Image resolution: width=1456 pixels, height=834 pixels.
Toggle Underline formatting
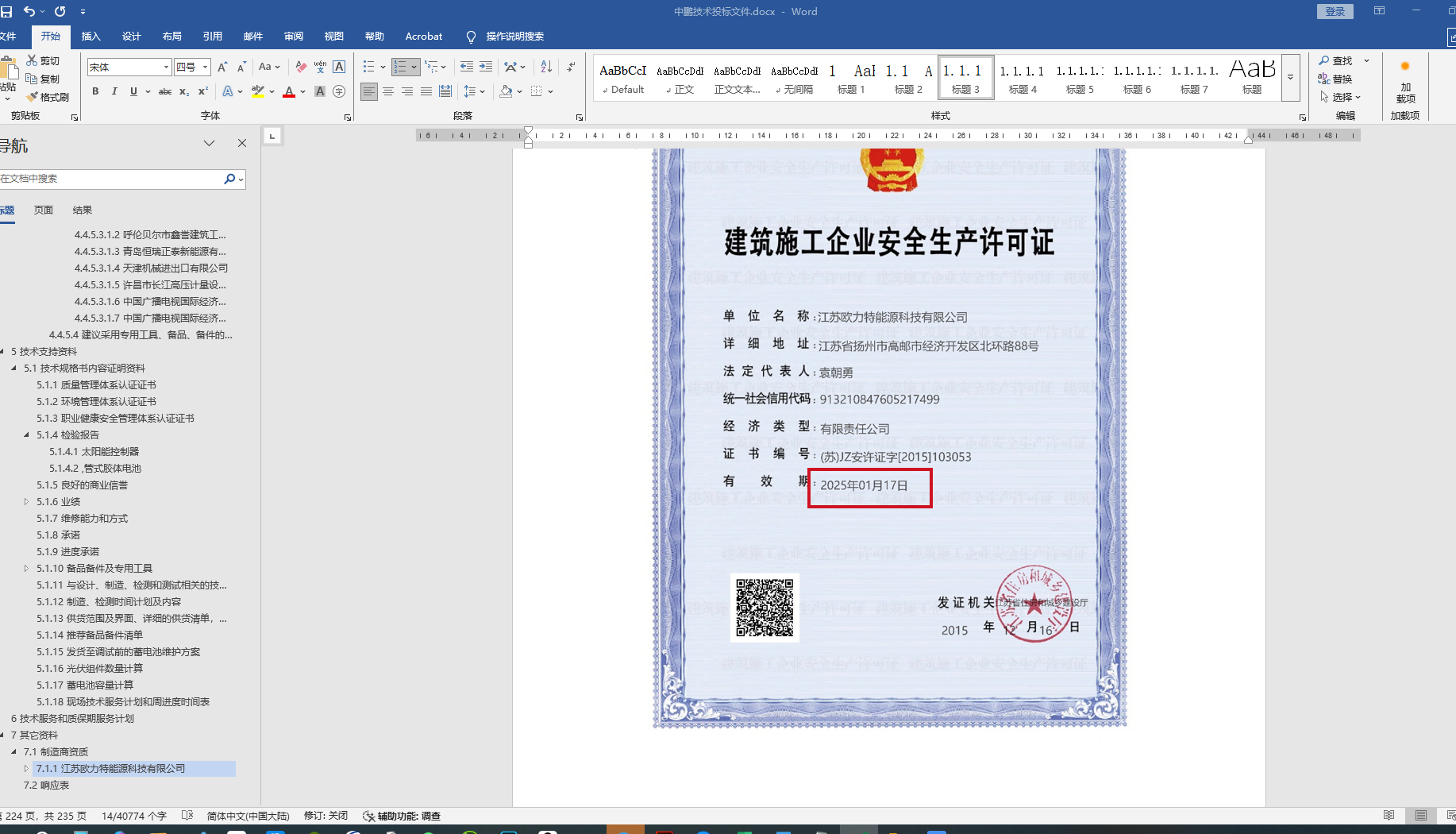[133, 91]
